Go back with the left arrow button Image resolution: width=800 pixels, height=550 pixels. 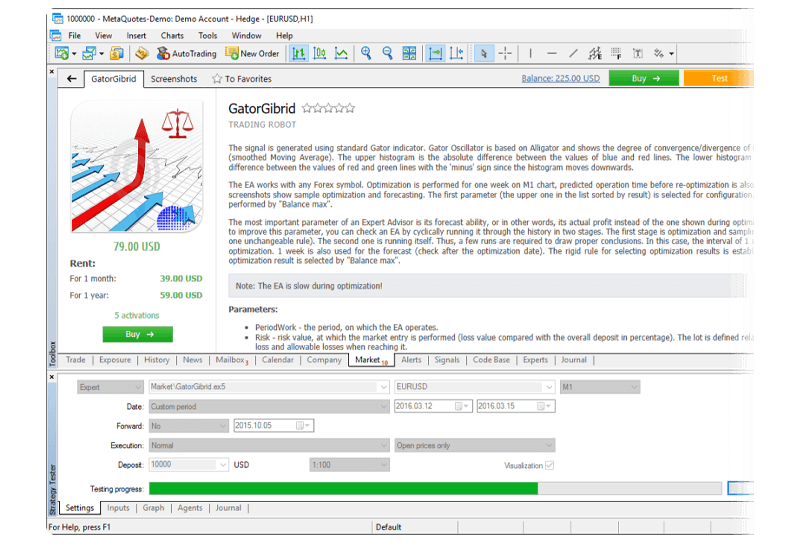tap(71, 79)
